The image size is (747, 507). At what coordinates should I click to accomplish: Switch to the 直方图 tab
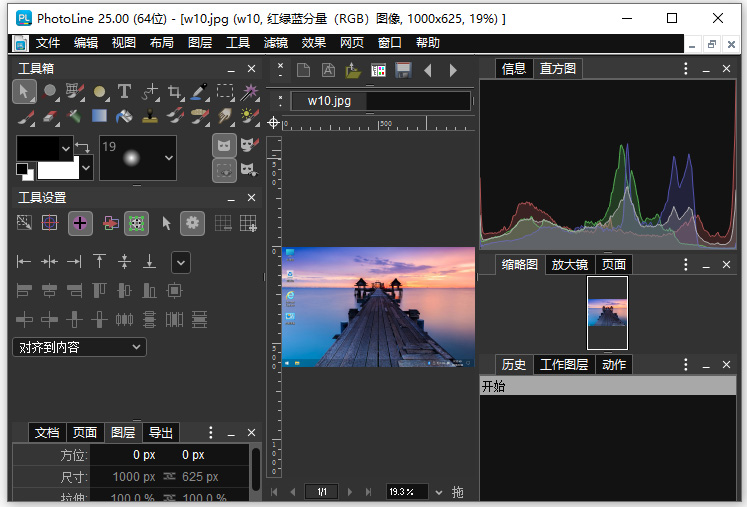[x=557, y=69]
